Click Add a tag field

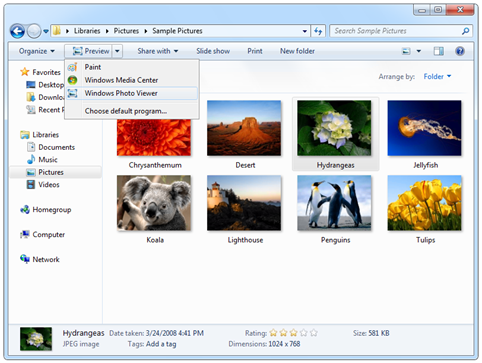coord(161,344)
